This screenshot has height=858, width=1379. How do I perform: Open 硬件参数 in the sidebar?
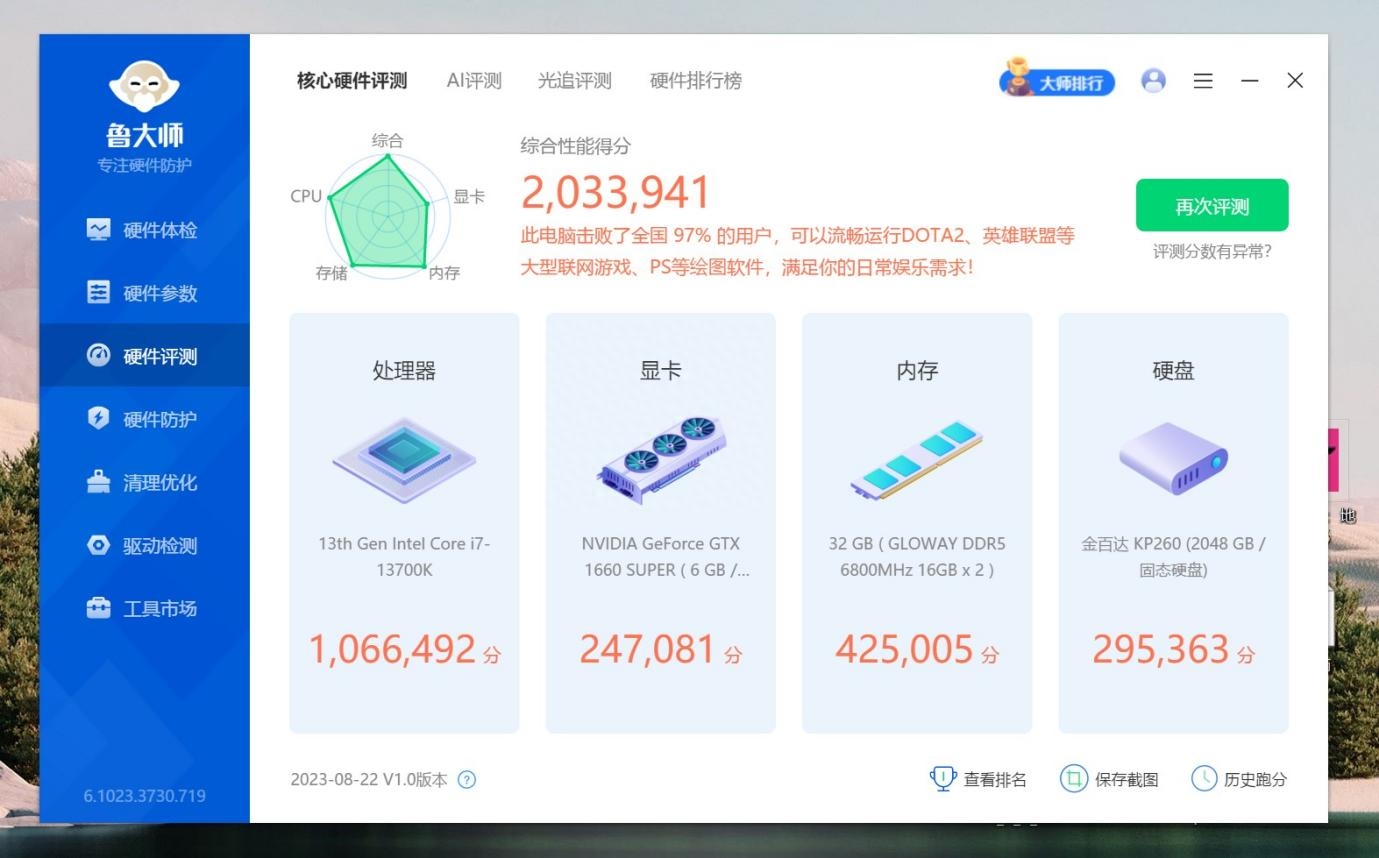coord(144,293)
